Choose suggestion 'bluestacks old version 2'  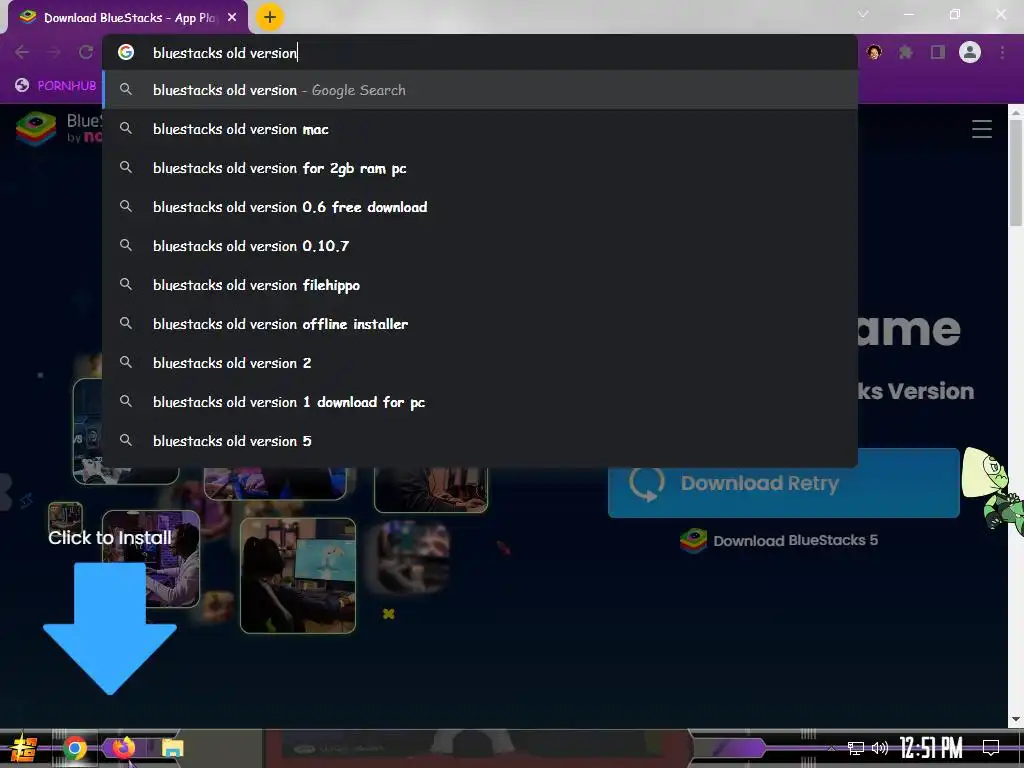(480, 363)
